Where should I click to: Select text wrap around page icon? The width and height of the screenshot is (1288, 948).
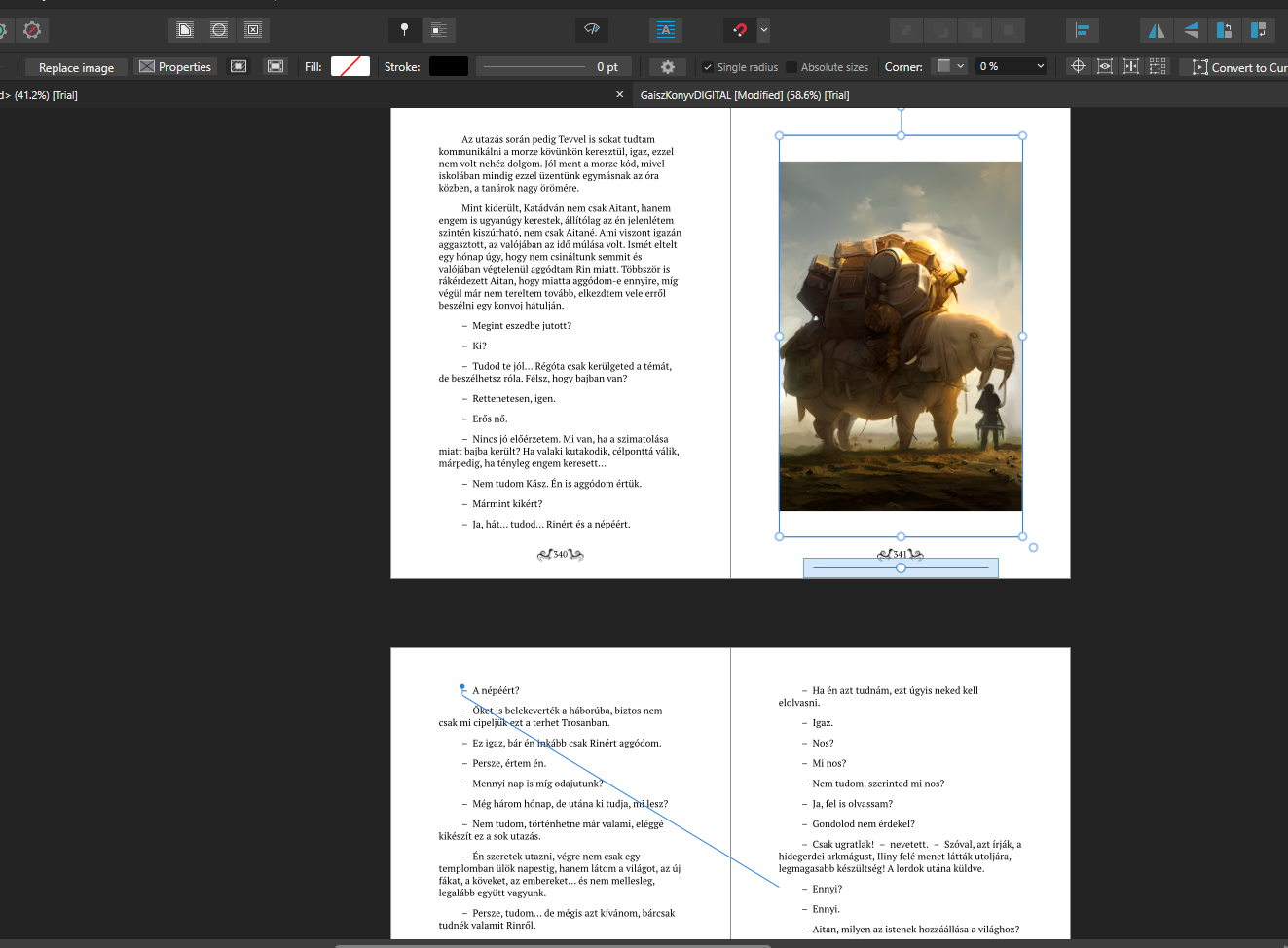(185, 30)
